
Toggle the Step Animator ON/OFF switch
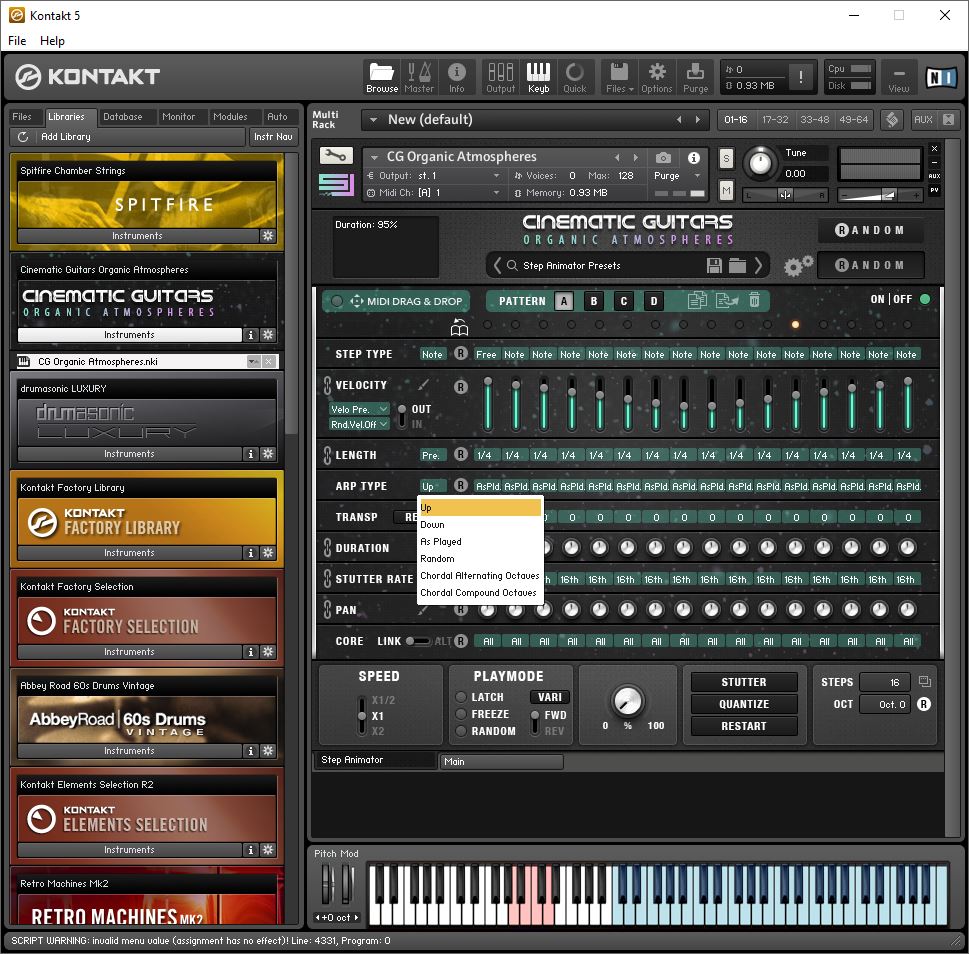925,299
